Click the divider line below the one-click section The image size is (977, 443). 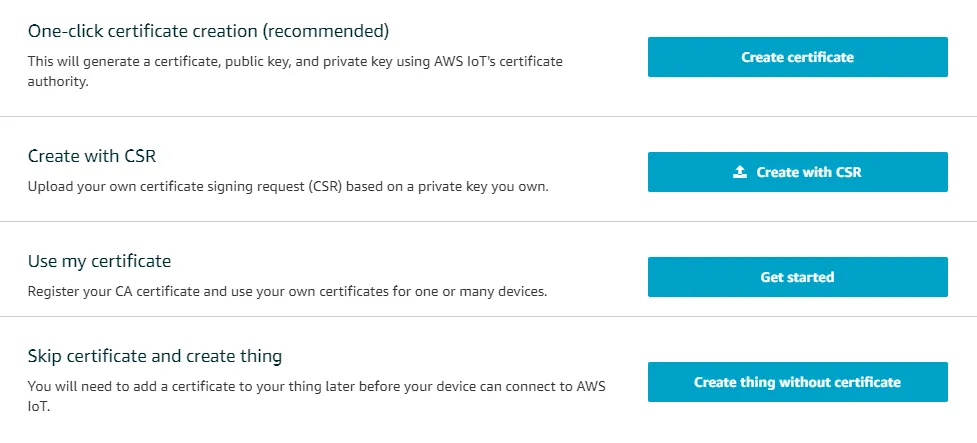click(488, 117)
